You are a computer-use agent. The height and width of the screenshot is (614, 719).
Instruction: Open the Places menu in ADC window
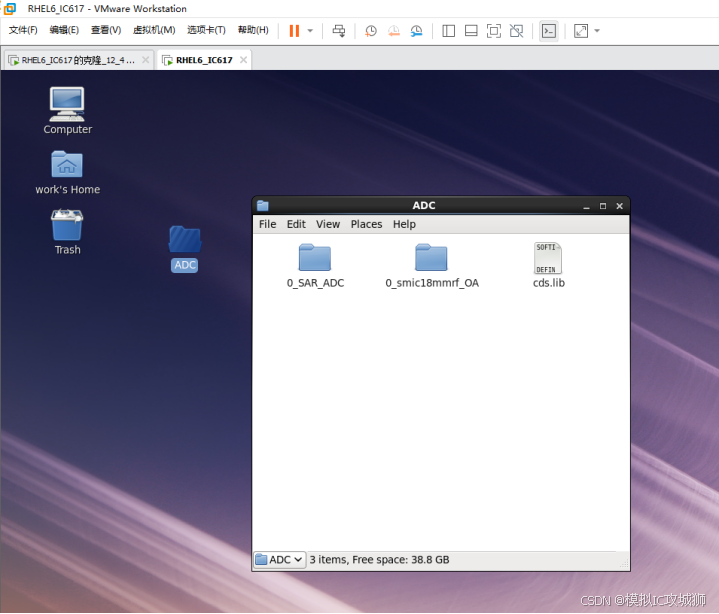click(366, 224)
